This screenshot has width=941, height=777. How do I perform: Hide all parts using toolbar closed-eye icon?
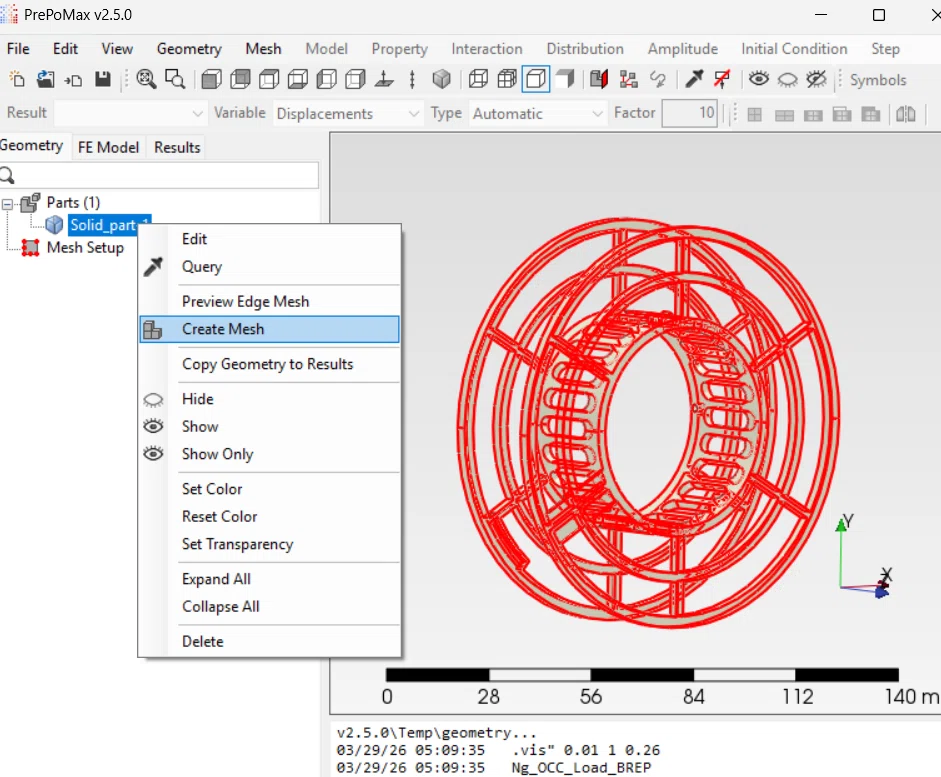click(787, 79)
